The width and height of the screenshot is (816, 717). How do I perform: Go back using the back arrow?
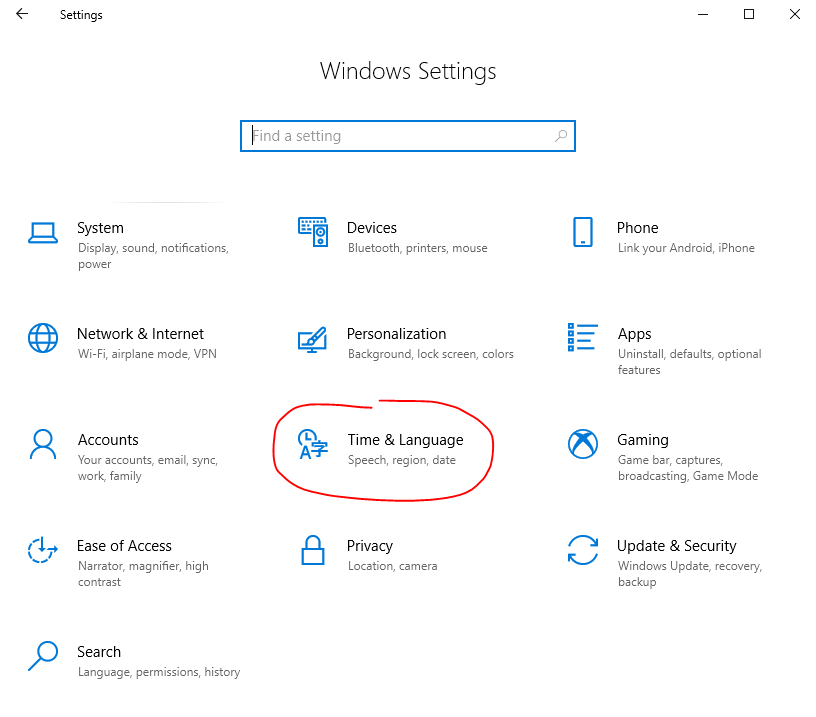point(22,14)
